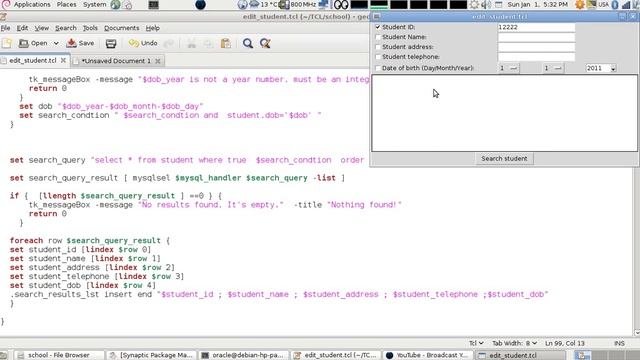Screen dimensions: 640x360
Task: Click the terminal launcher in top panel
Action: click(153, 5)
